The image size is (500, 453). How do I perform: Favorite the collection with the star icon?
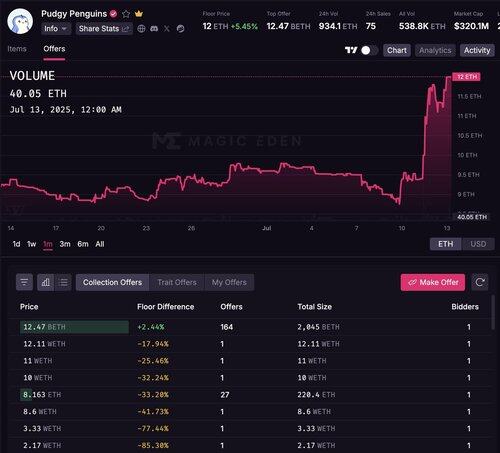pyautogui.click(x=126, y=14)
